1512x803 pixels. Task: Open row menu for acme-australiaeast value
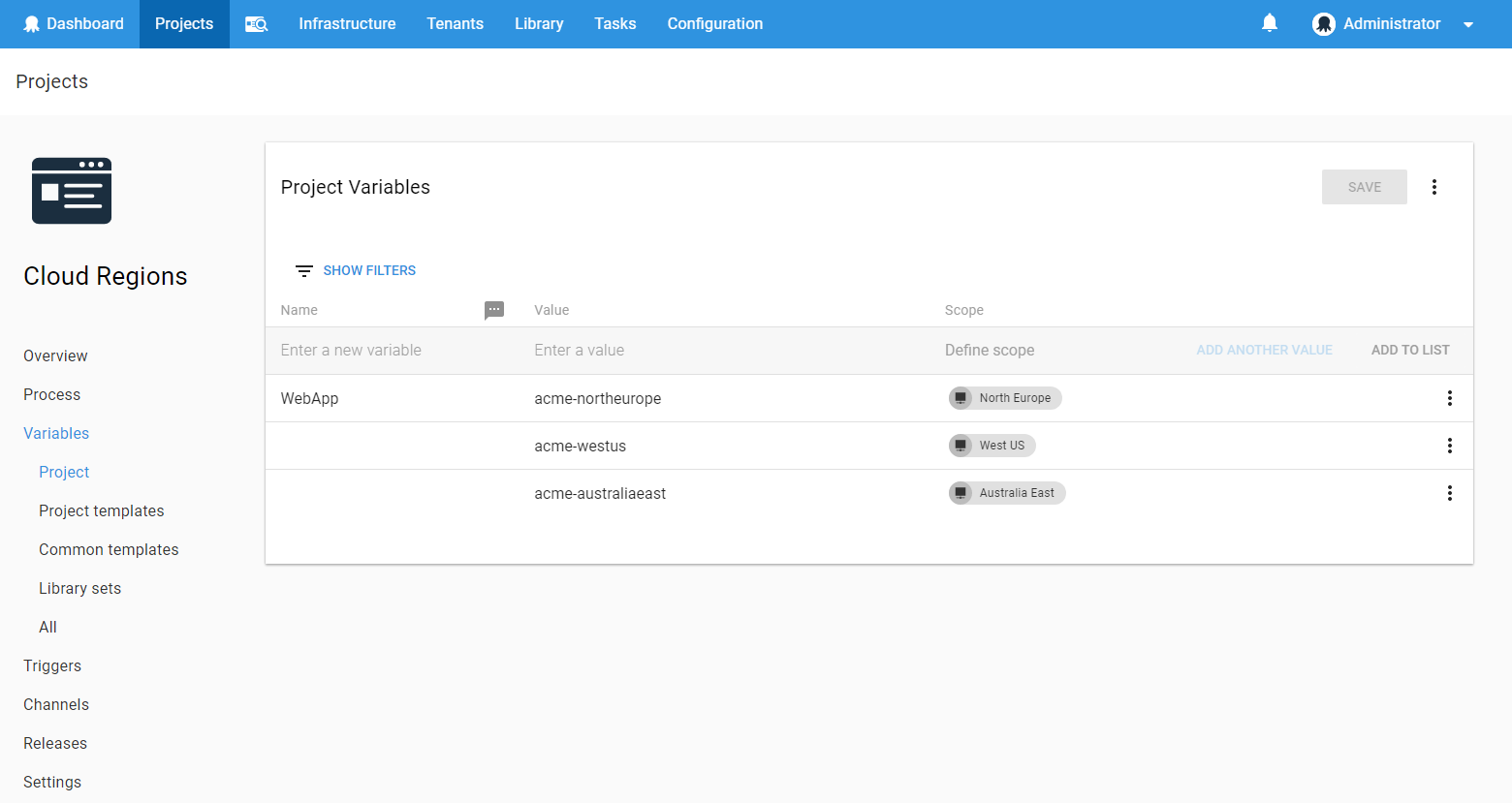tap(1449, 493)
